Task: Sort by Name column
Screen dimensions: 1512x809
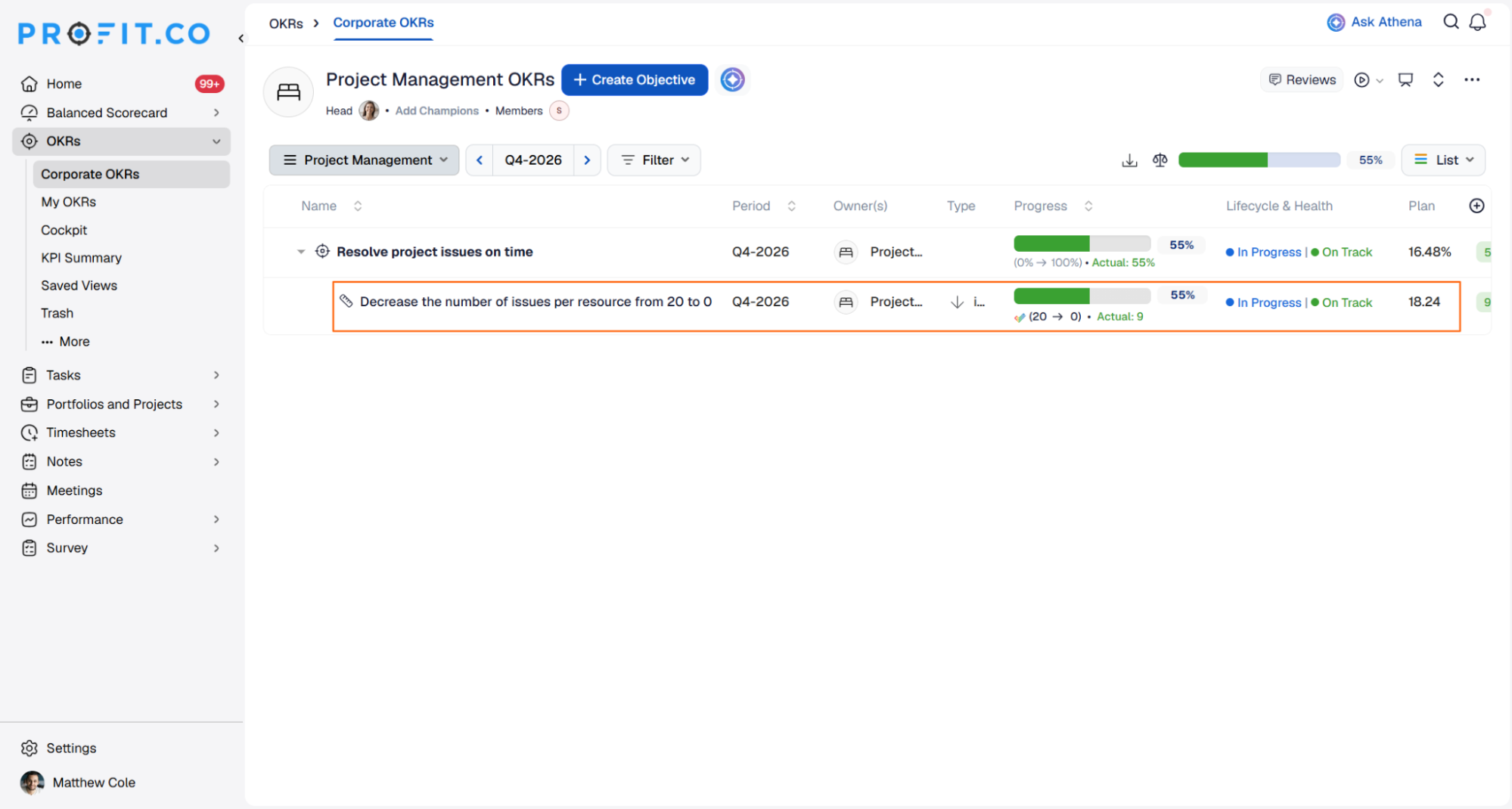Action: click(358, 206)
